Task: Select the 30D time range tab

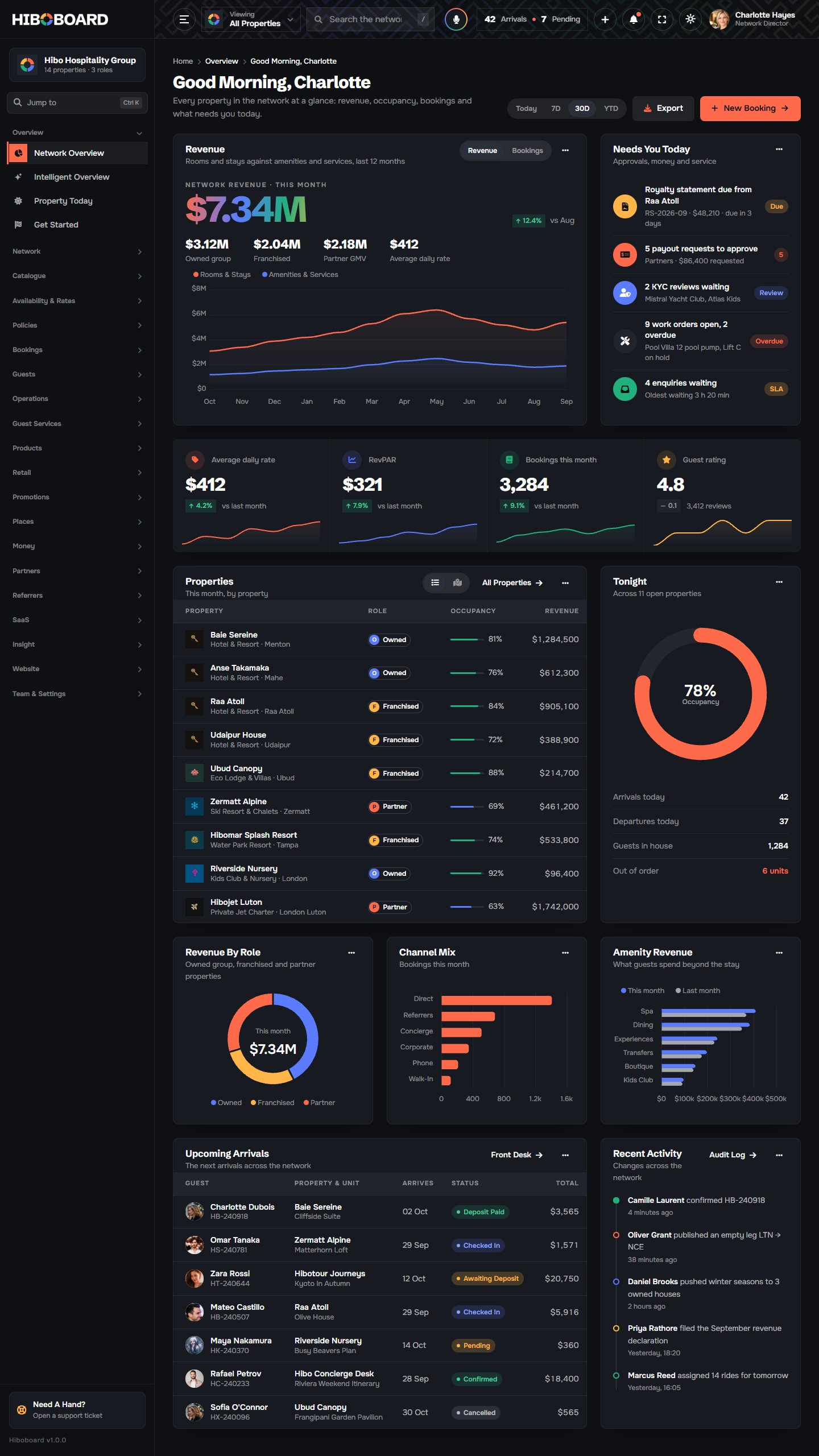Action: pos(582,109)
